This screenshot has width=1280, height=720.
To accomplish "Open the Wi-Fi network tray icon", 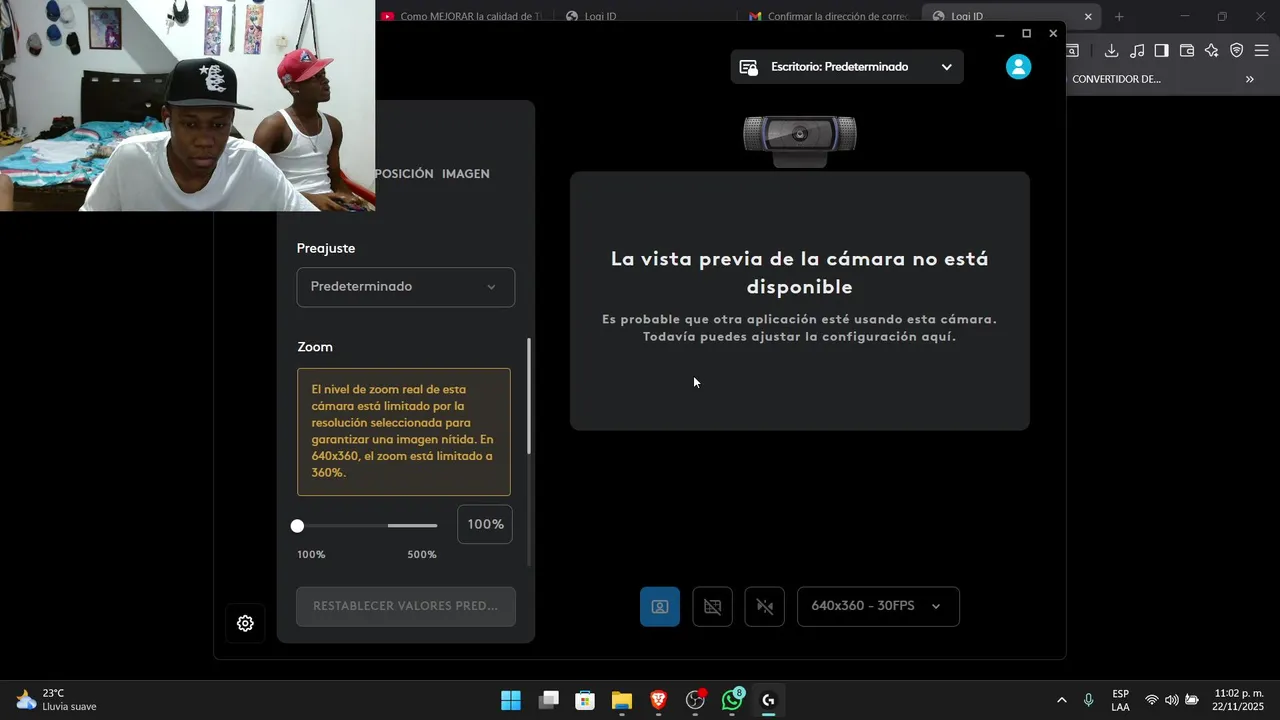I will [x=1152, y=700].
